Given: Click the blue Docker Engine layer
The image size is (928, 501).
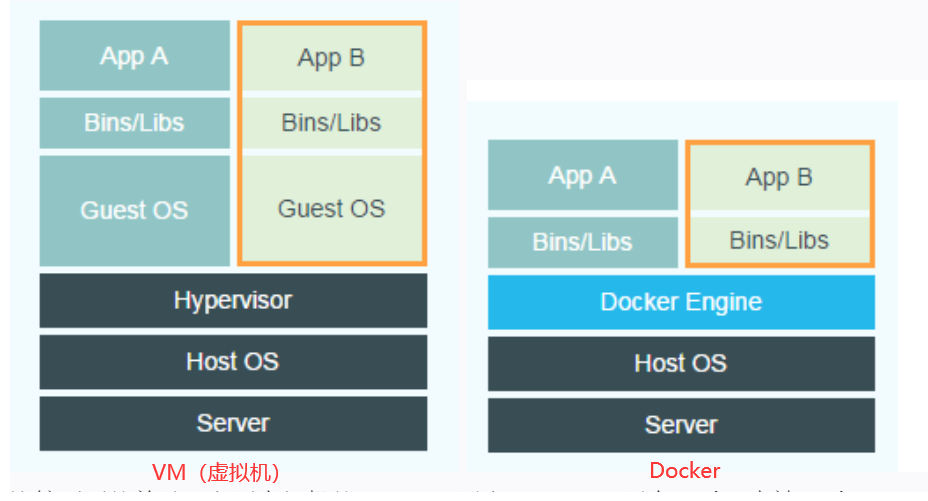Looking at the screenshot, I should (681, 302).
